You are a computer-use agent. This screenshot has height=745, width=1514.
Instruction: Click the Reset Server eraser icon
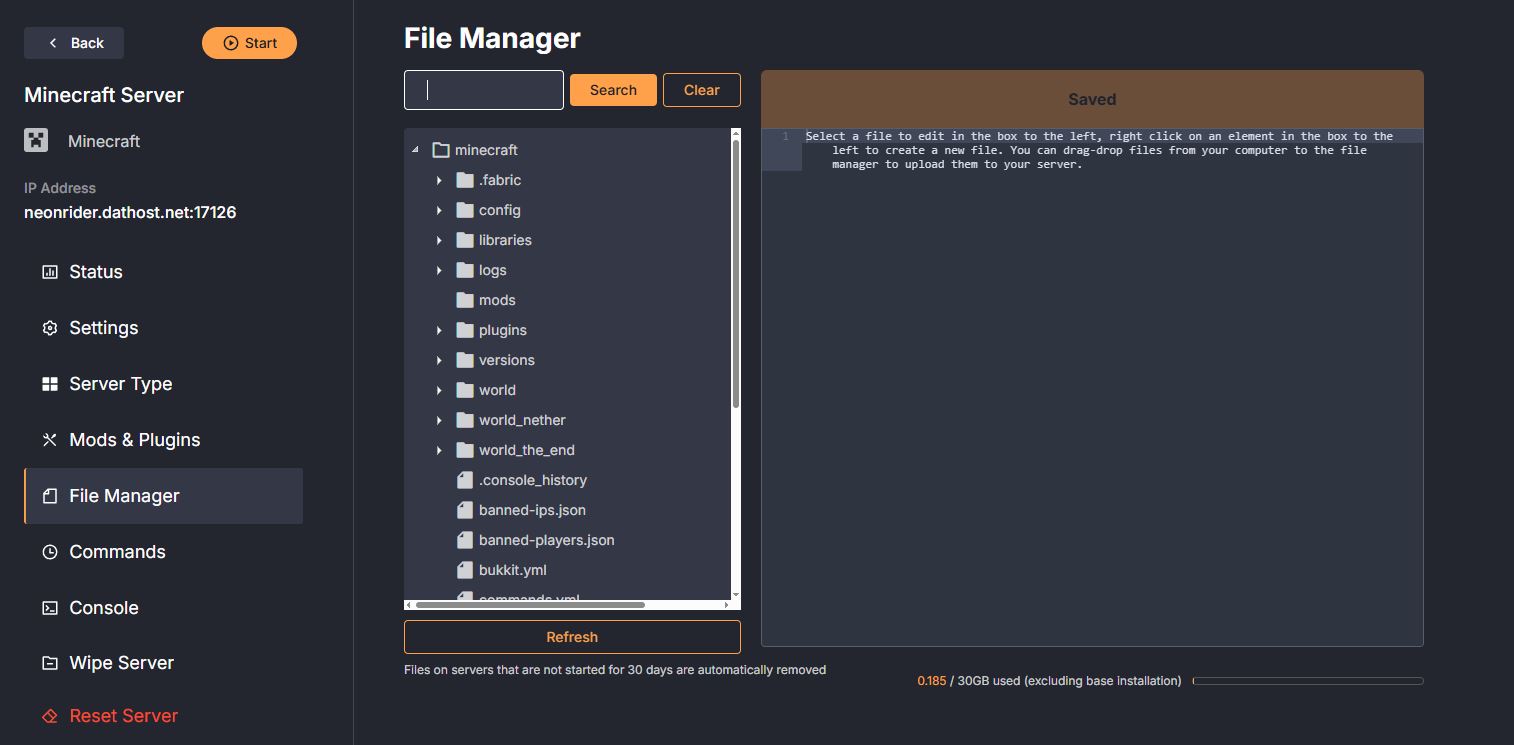coord(49,716)
